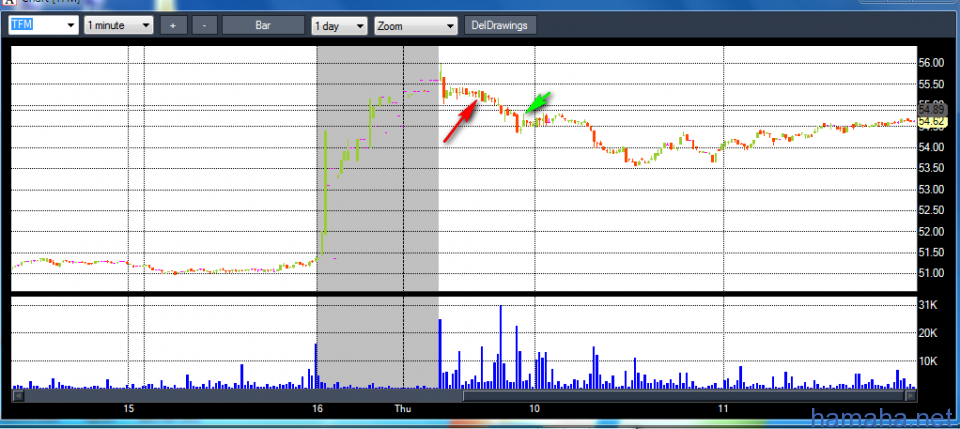The height and width of the screenshot is (429, 960).
Task: Click the 54.89 price label
Action: click(x=932, y=108)
